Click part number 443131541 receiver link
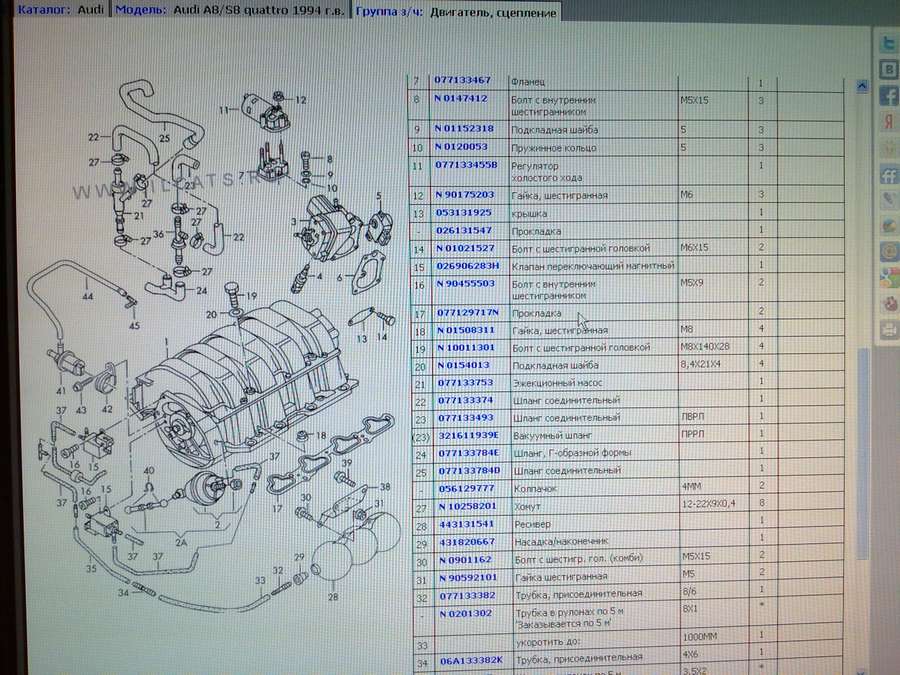Image resolution: width=900 pixels, height=675 pixels. coord(462,524)
